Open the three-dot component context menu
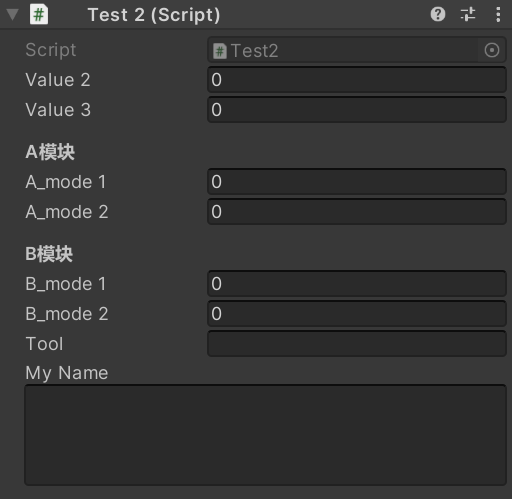 click(498, 14)
